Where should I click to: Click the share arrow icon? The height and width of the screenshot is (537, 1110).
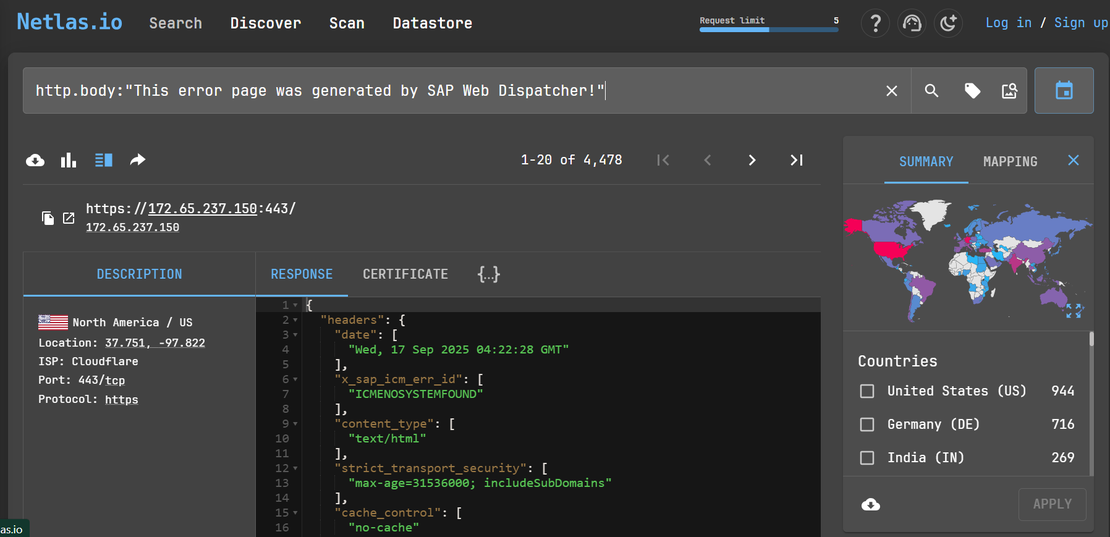pyautogui.click(x=138, y=160)
